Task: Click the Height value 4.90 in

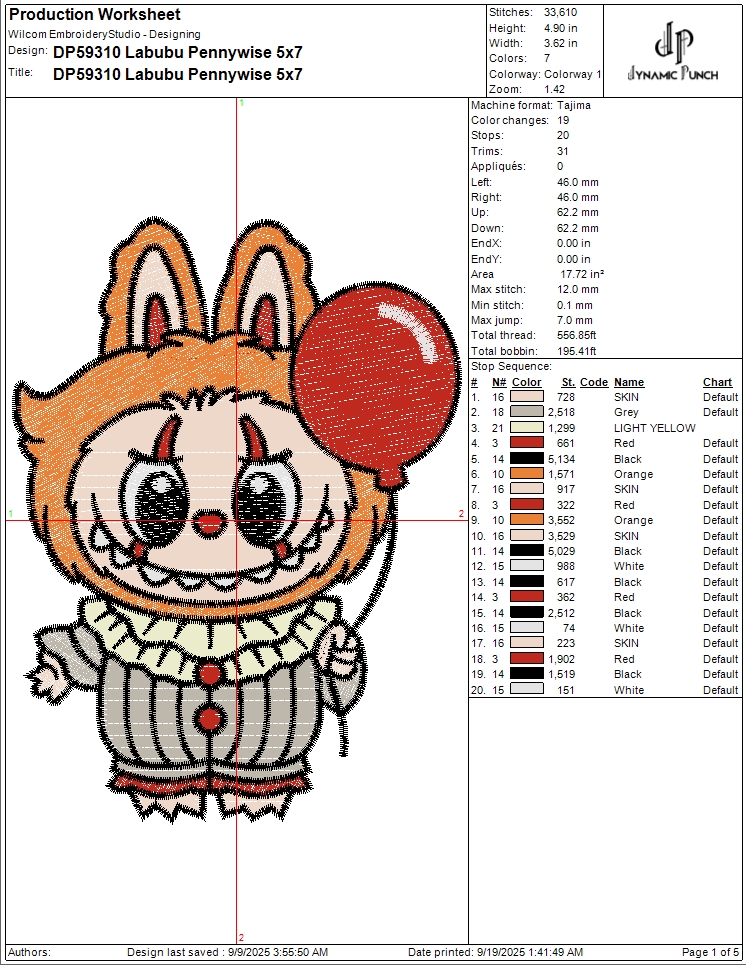Action: 560,28
